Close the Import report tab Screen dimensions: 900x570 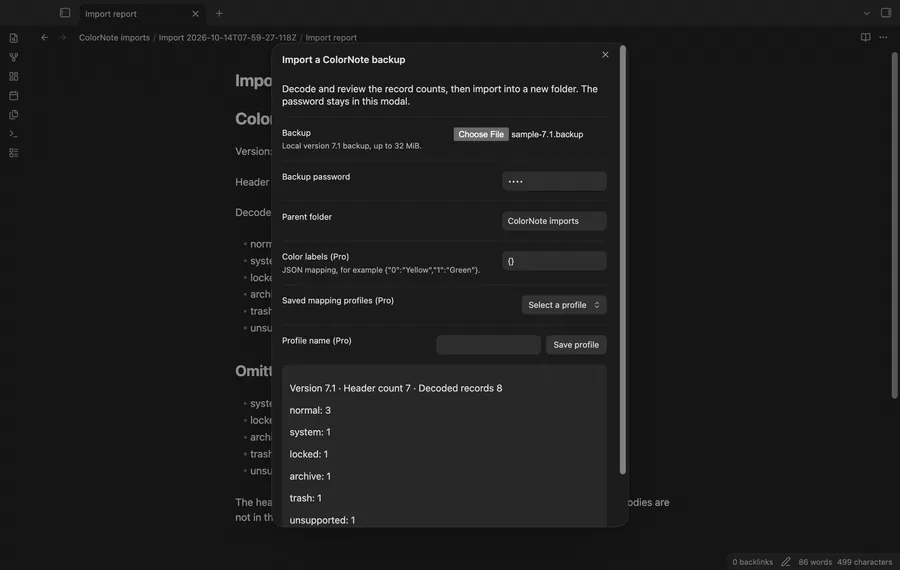[x=195, y=14]
